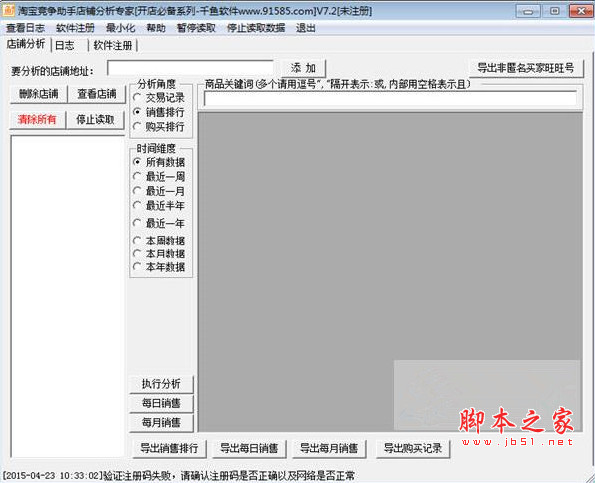The width and height of the screenshot is (595, 483).
Task: Select the 本周数据 time option
Action: (x=159, y=241)
